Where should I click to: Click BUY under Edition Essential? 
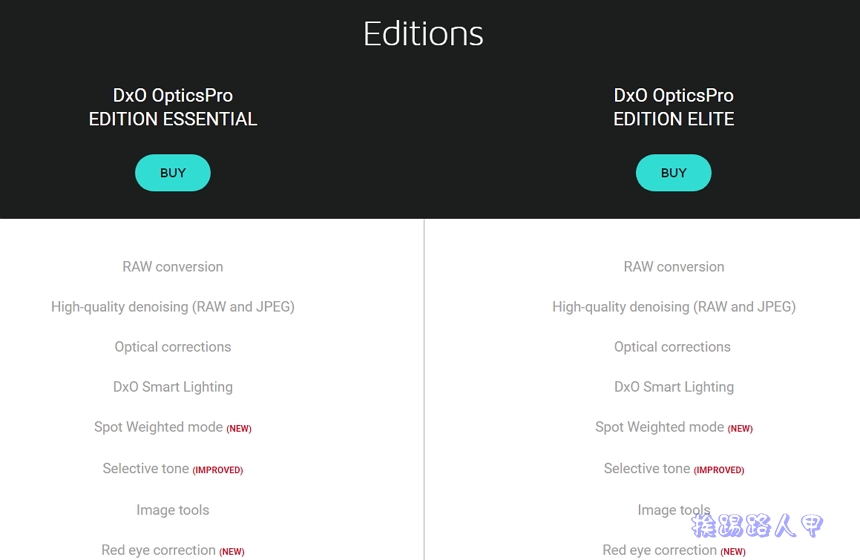point(173,173)
